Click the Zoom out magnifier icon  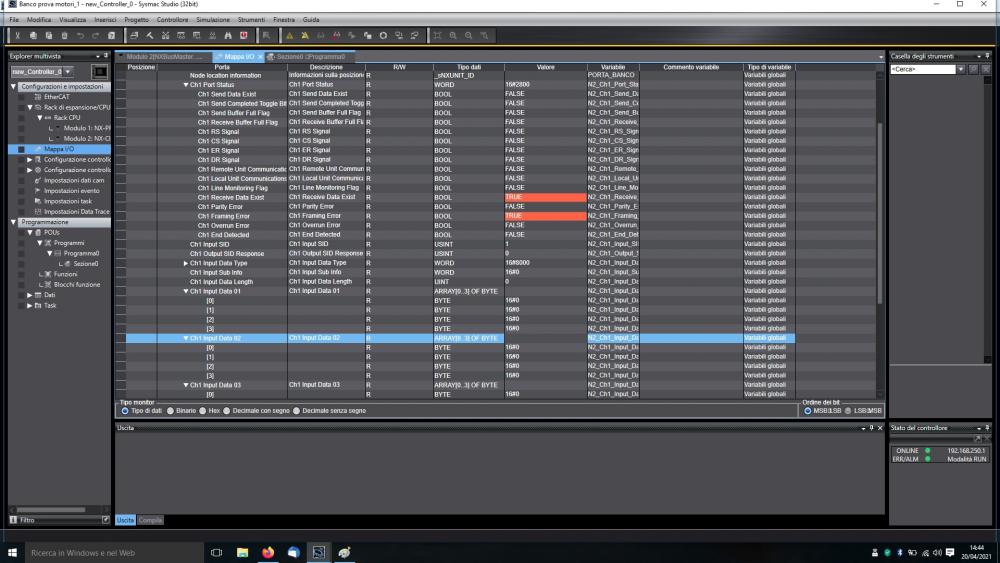(x=469, y=36)
